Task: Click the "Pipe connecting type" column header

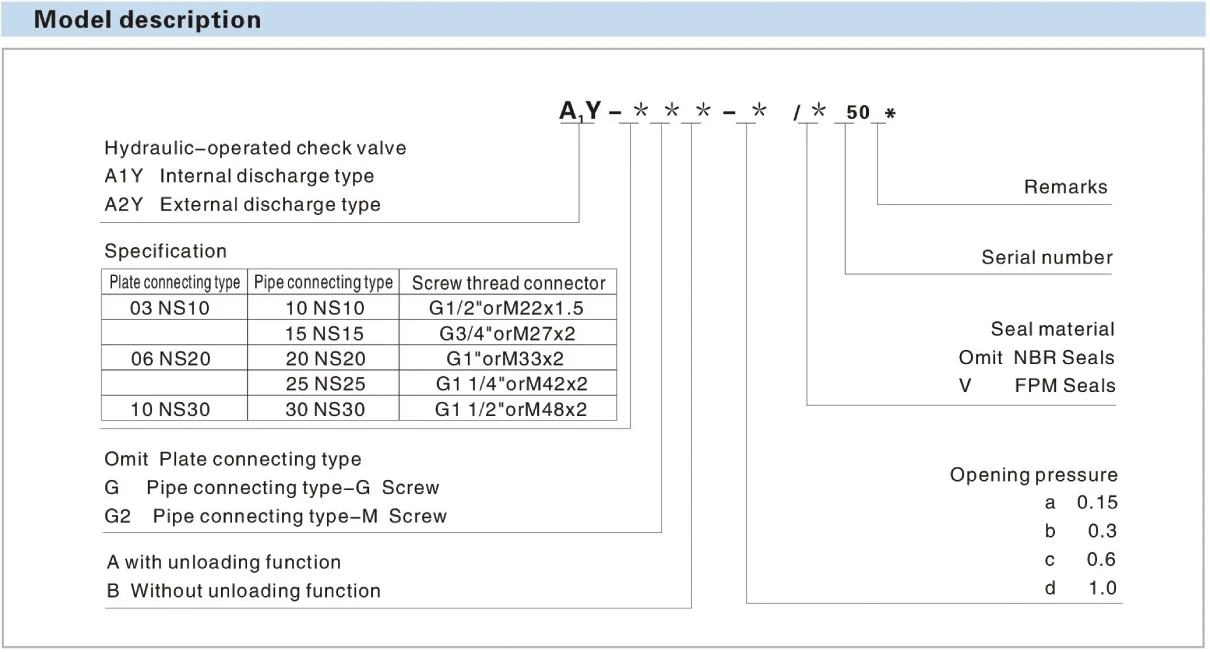Action: (323, 283)
